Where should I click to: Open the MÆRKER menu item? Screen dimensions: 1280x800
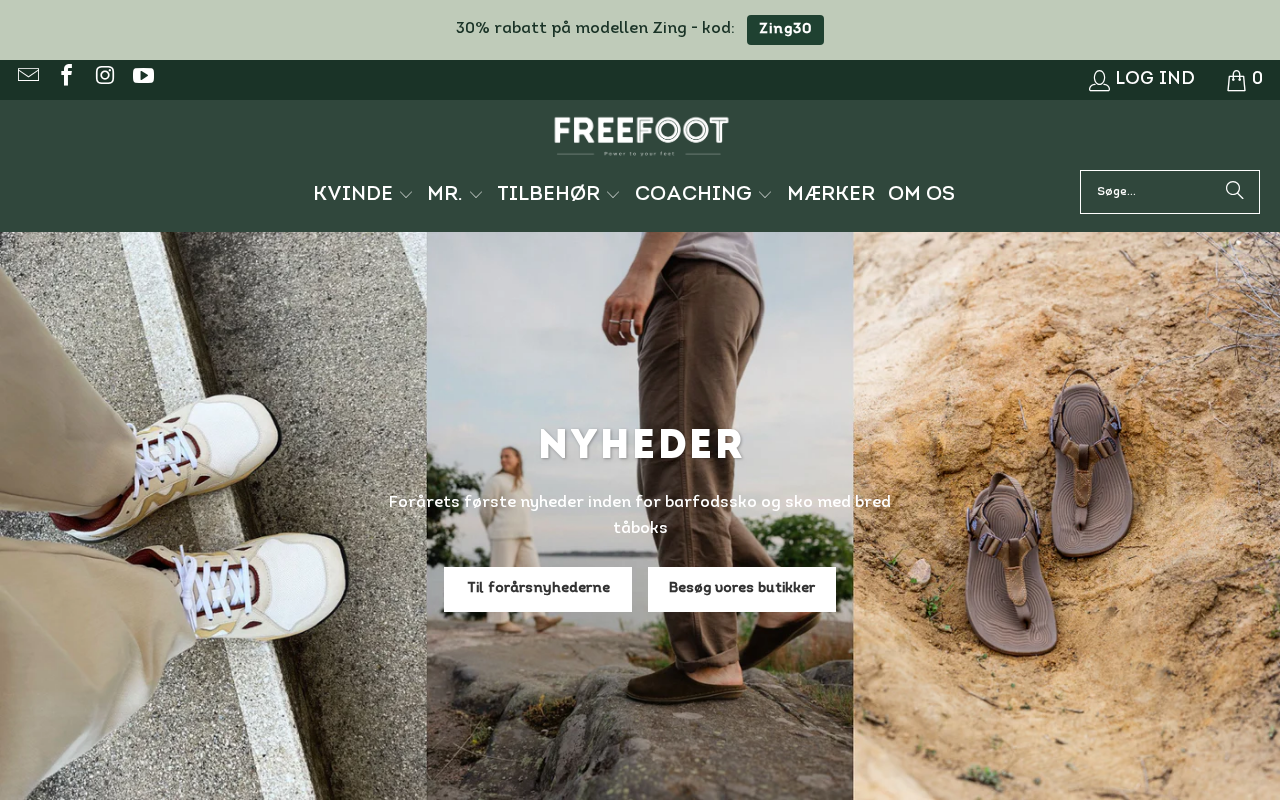(831, 195)
